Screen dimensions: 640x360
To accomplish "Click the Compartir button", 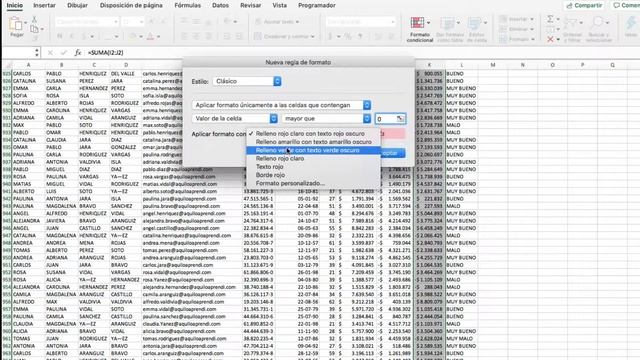I will [x=584, y=5].
